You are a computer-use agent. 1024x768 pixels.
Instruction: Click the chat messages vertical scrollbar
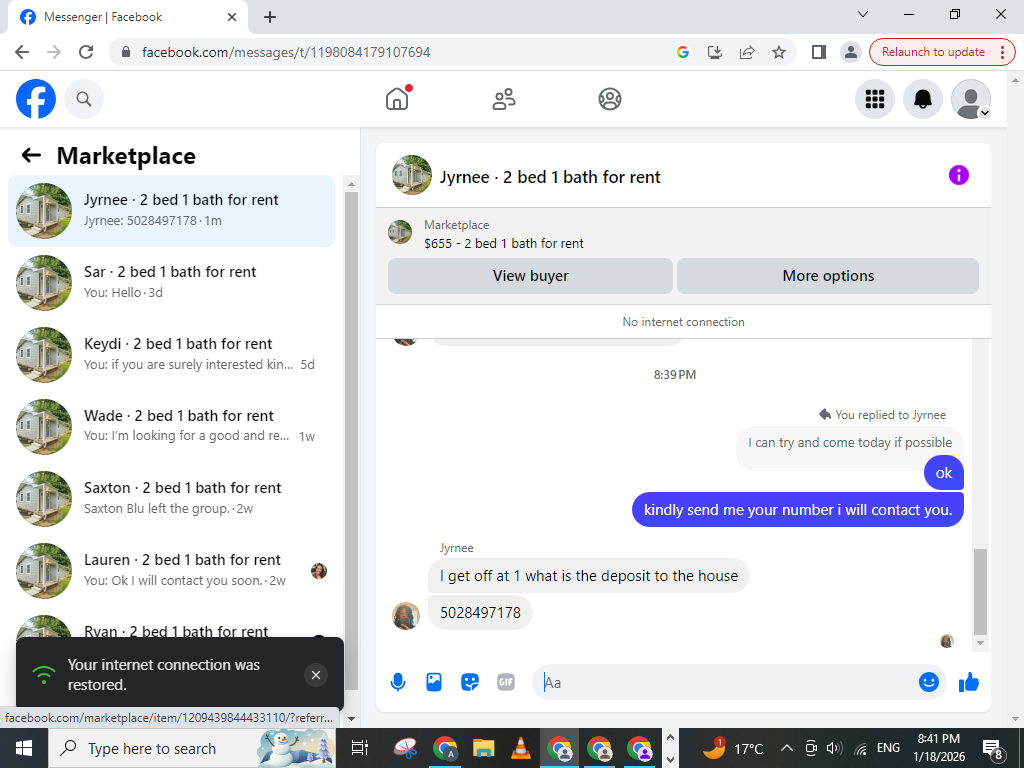point(980,592)
